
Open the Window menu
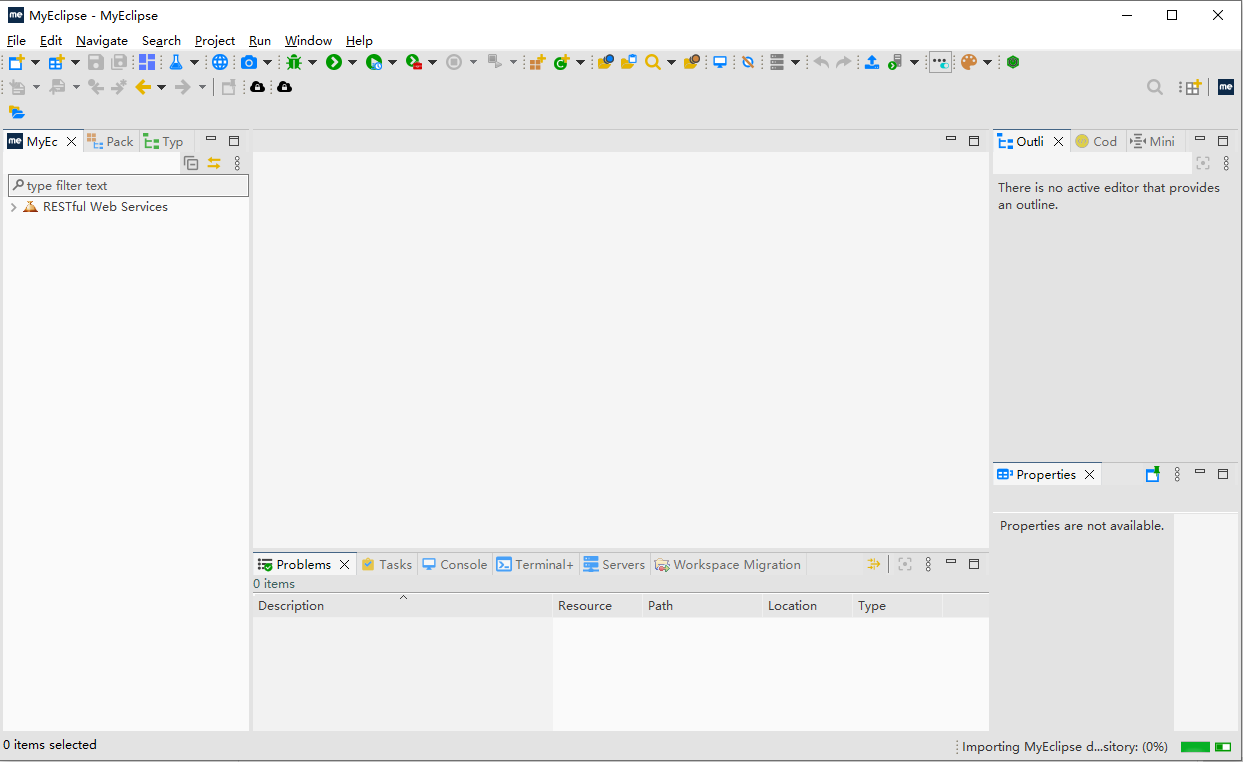308,41
